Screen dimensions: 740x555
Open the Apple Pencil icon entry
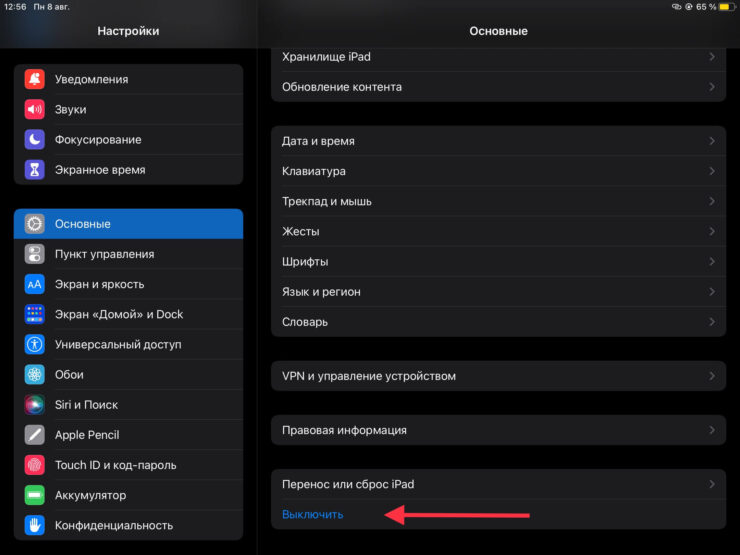35,435
